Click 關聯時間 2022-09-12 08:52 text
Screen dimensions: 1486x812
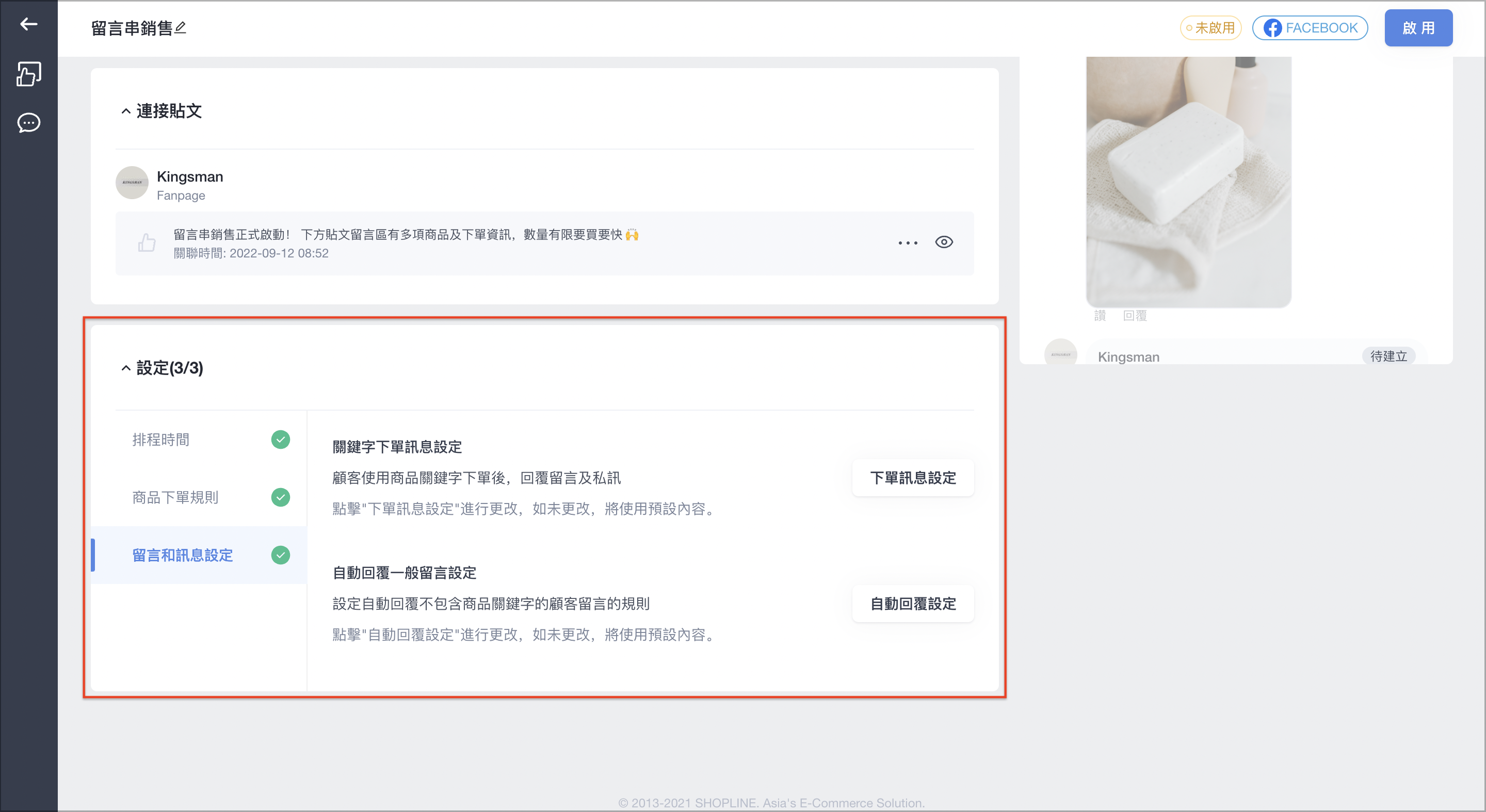pyautogui.click(x=251, y=253)
